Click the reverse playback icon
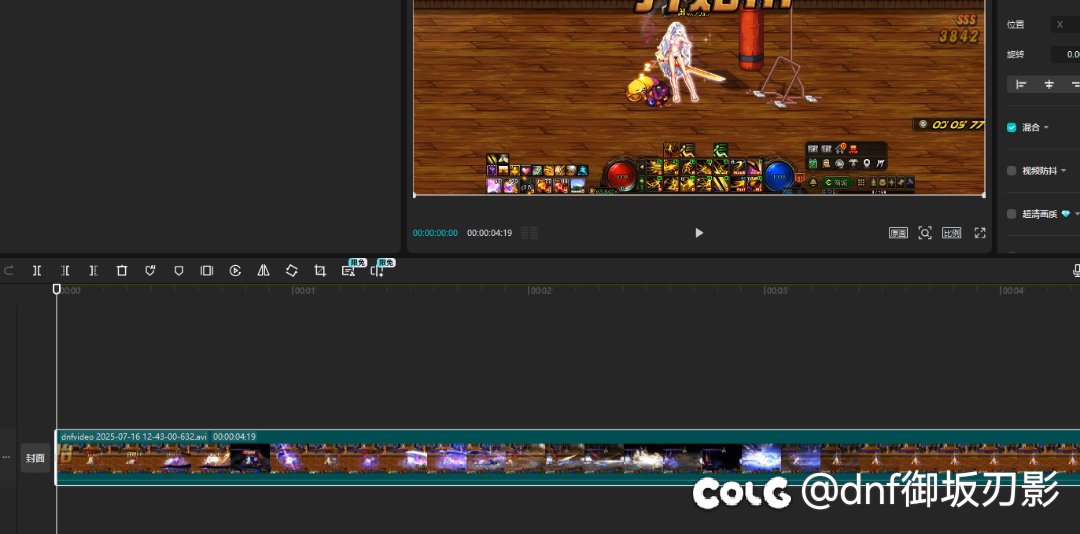Viewport: 1080px width, 534px height. coord(235,271)
